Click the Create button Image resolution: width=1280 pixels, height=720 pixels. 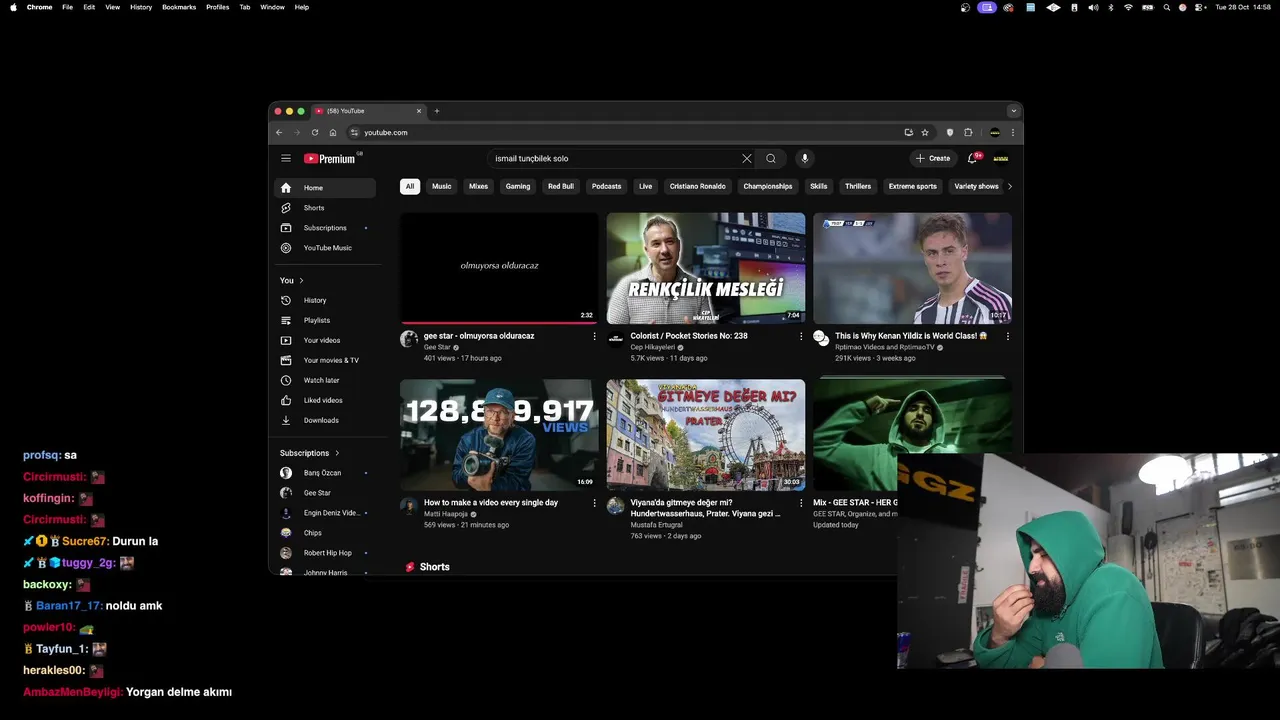[x=933, y=158]
